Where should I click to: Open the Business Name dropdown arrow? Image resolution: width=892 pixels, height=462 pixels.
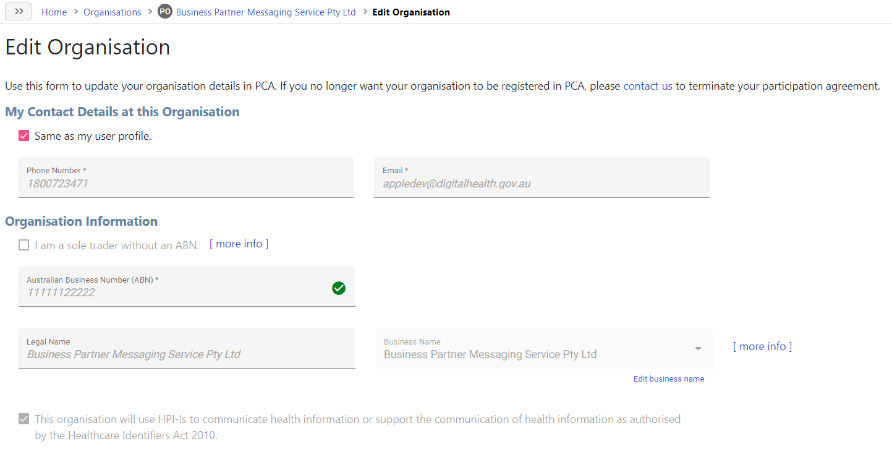(698, 348)
